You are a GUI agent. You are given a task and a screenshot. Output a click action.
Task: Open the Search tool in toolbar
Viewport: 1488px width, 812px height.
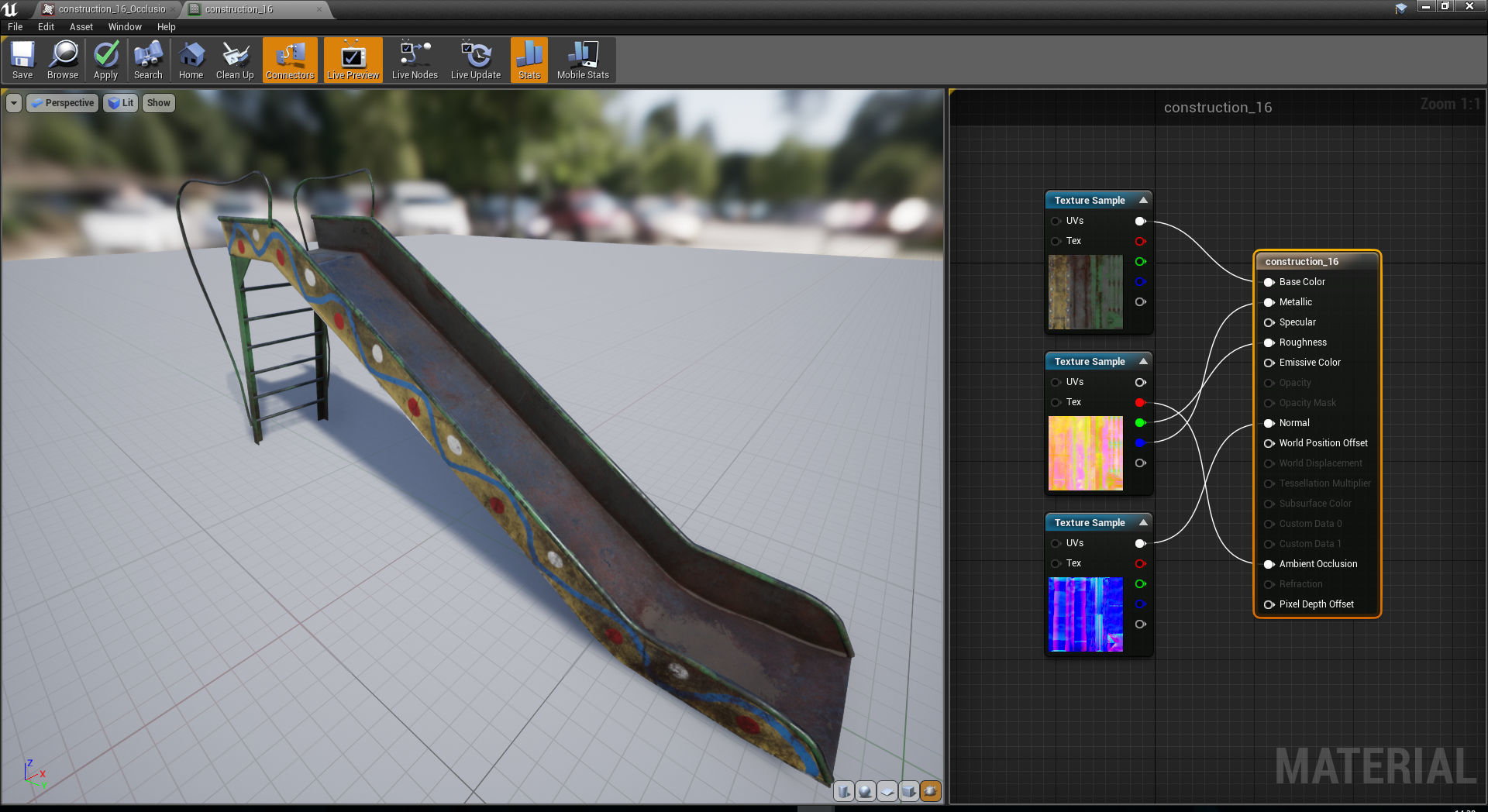click(x=148, y=60)
